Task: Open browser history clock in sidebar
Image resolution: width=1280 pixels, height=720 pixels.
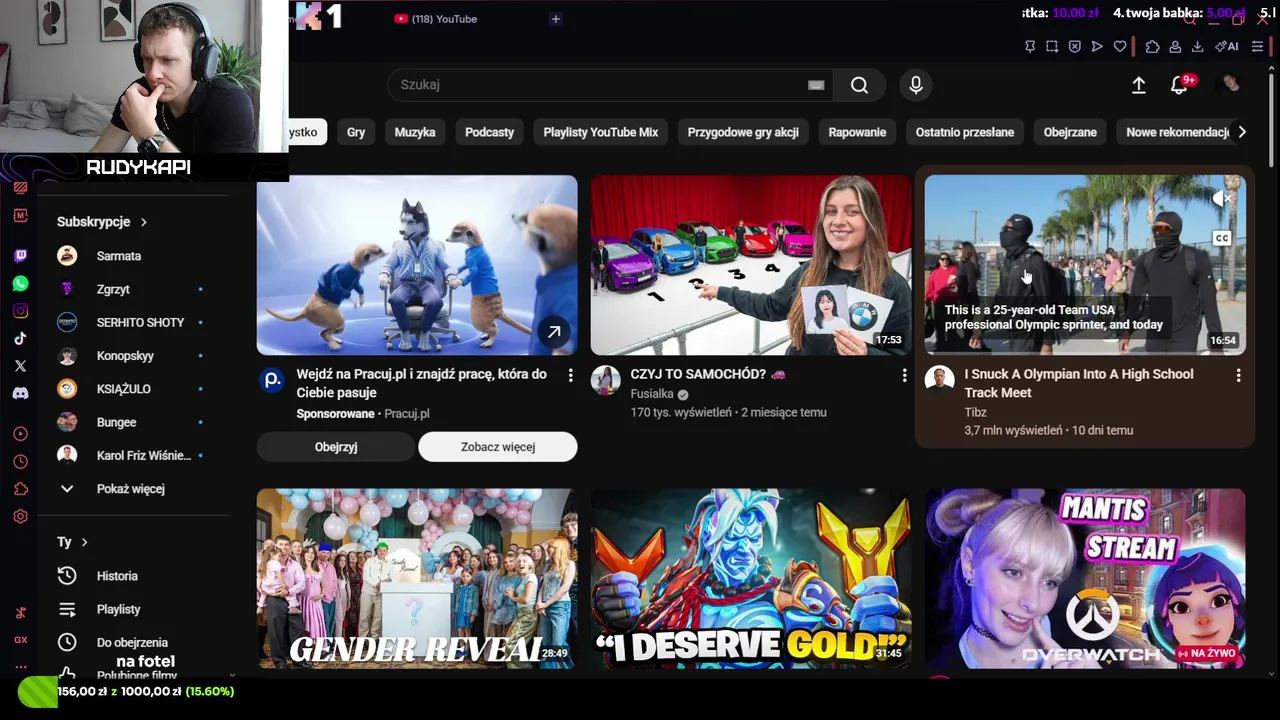Action: pos(20,462)
